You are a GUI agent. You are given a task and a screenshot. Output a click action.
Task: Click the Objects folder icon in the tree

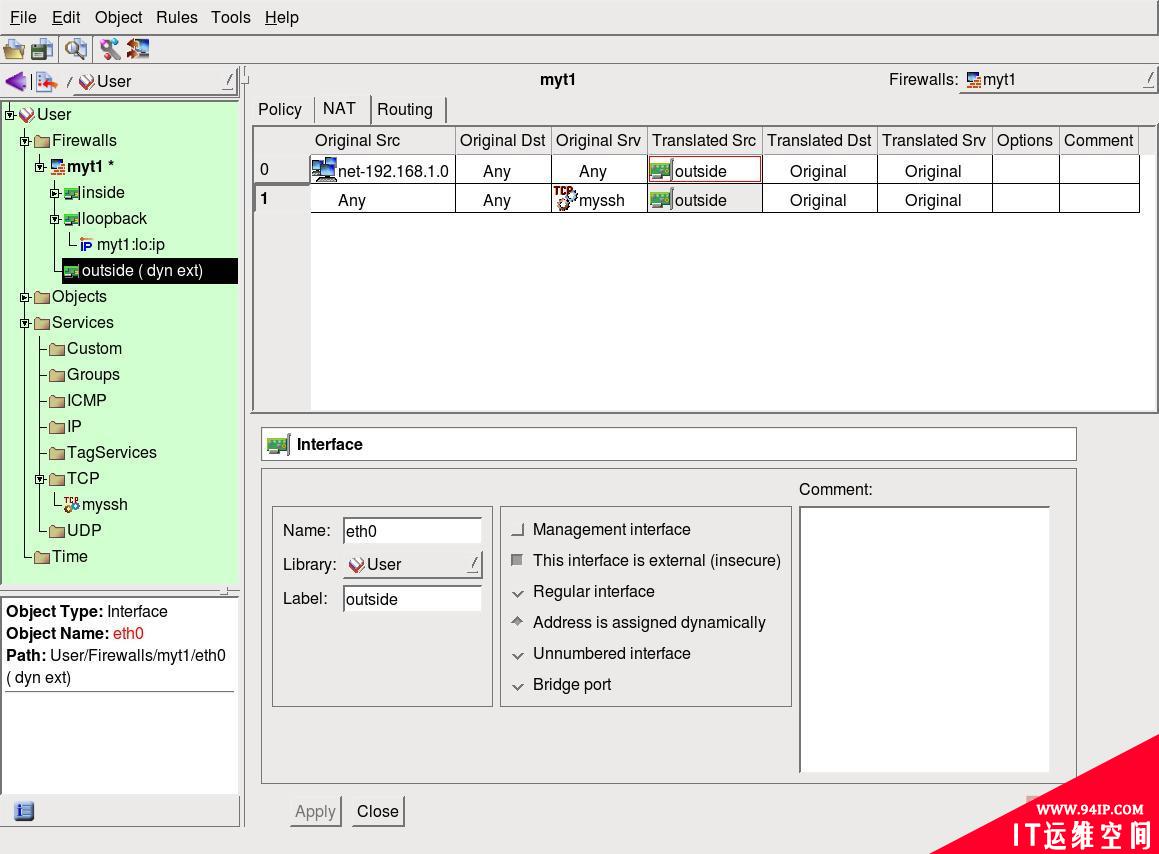(x=42, y=297)
